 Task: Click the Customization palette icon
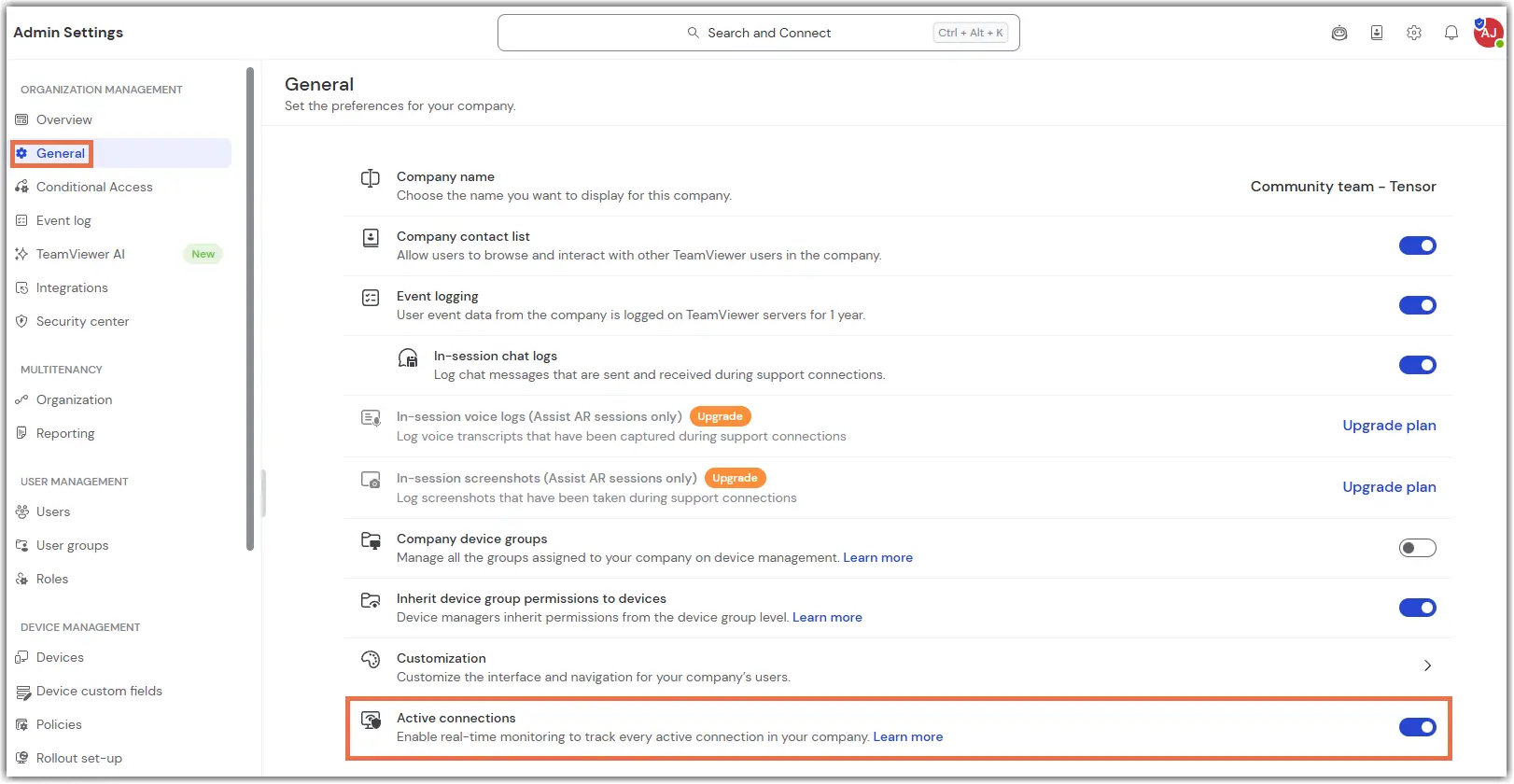(x=371, y=660)
